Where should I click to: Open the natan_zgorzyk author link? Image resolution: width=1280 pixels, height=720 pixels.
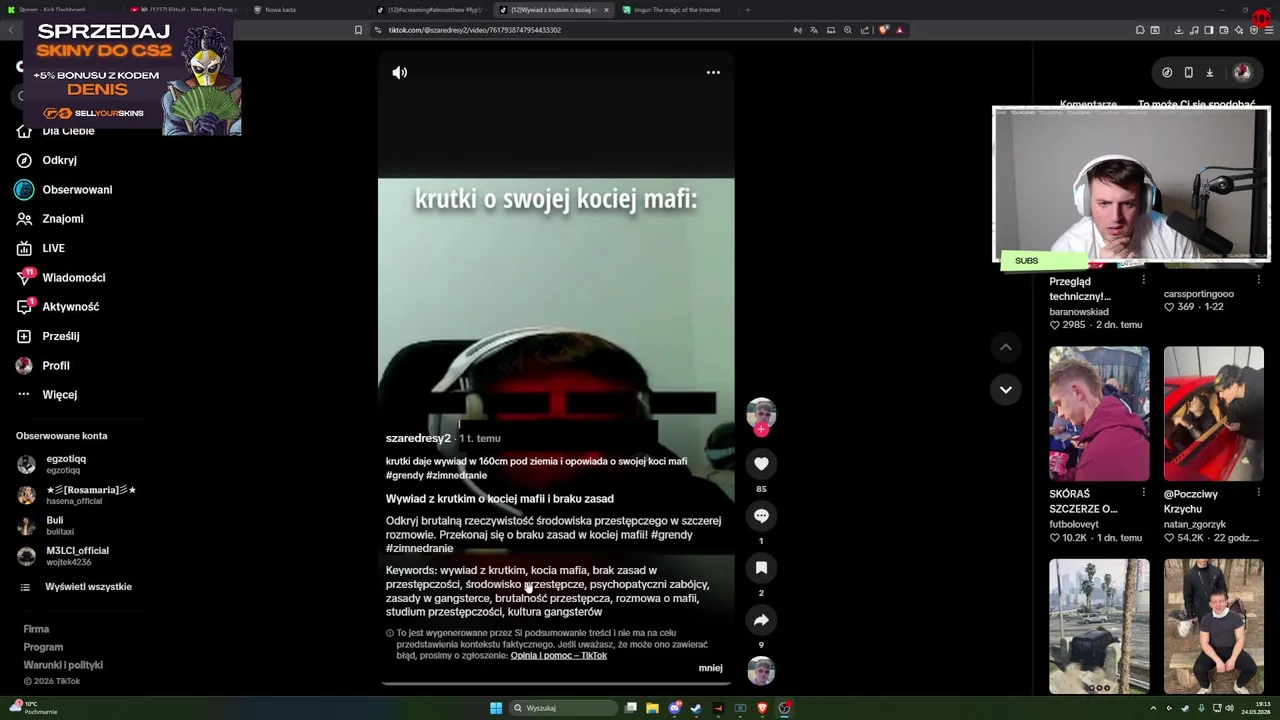(1194, 524)
